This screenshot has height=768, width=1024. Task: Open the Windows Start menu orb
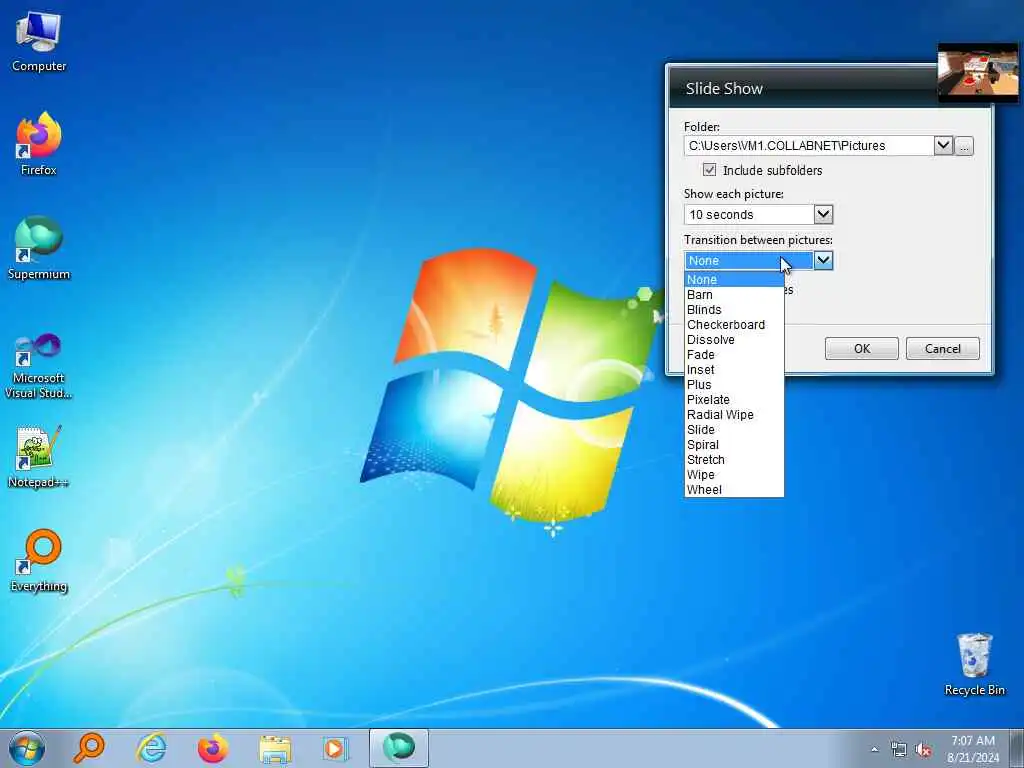(x=27, y=748)
